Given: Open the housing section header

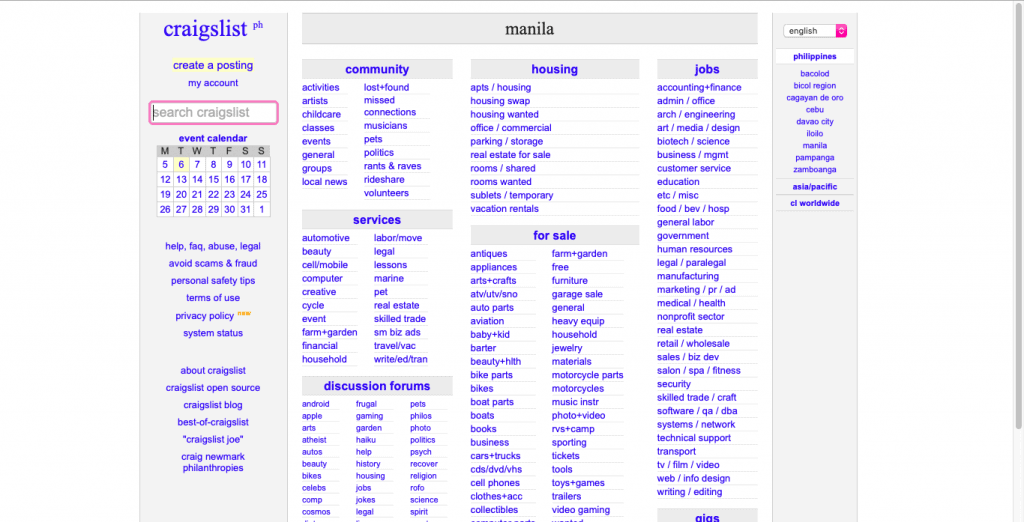Looking at the screenshot, I should coord(554,69).
